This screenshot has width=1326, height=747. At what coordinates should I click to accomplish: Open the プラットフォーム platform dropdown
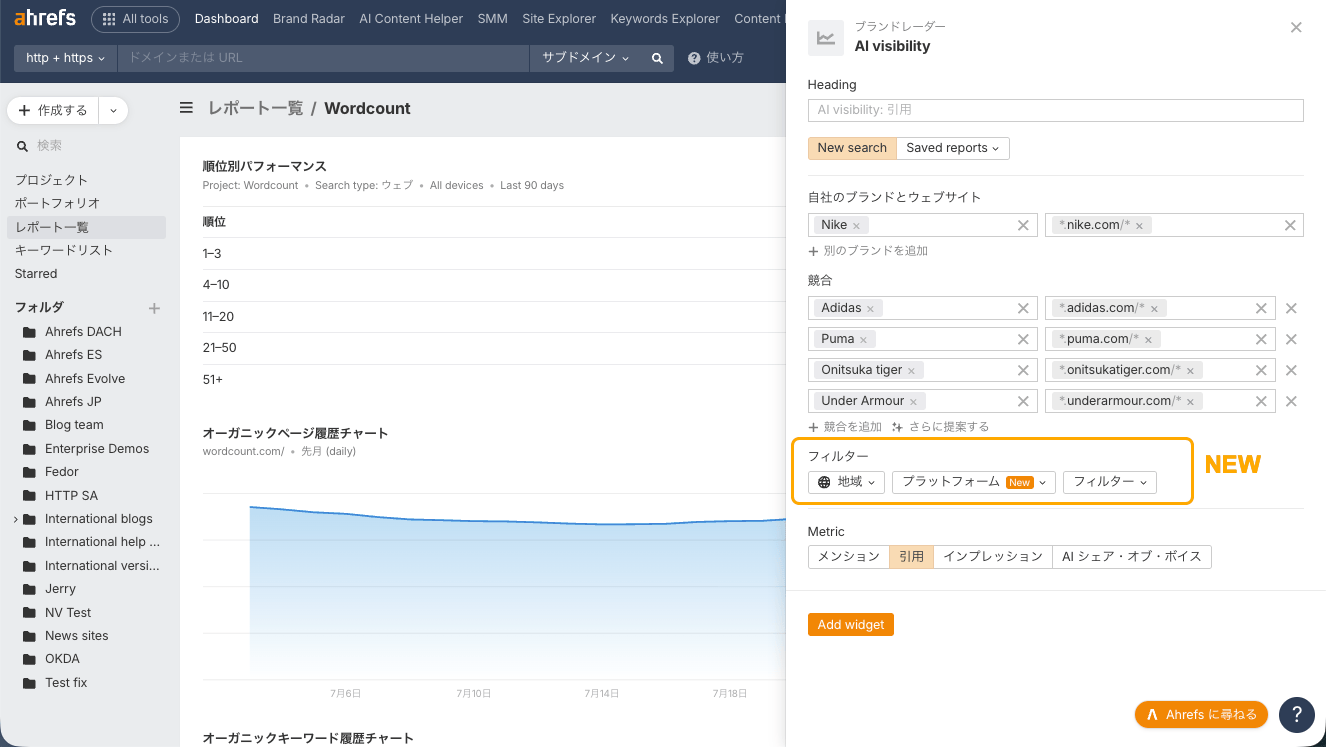(x=974, y=482)
